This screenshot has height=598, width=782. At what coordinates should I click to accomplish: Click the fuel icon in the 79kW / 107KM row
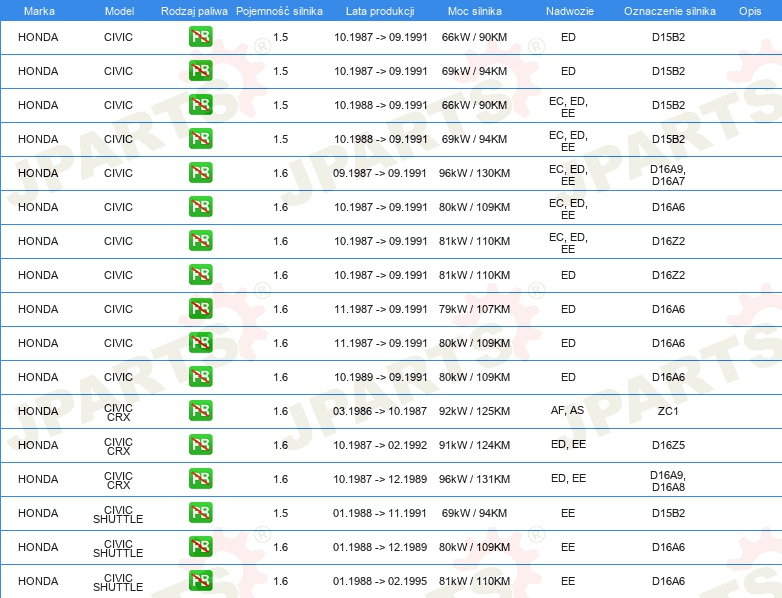[200, 309]
